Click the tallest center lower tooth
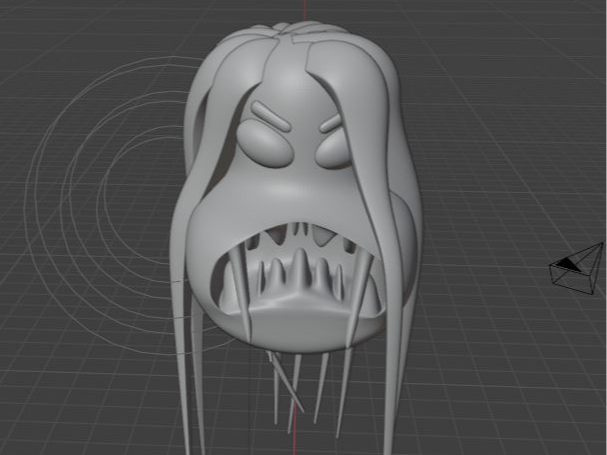Image resolution: width=607 pixels, height=455 pixels. click(299, 270)
